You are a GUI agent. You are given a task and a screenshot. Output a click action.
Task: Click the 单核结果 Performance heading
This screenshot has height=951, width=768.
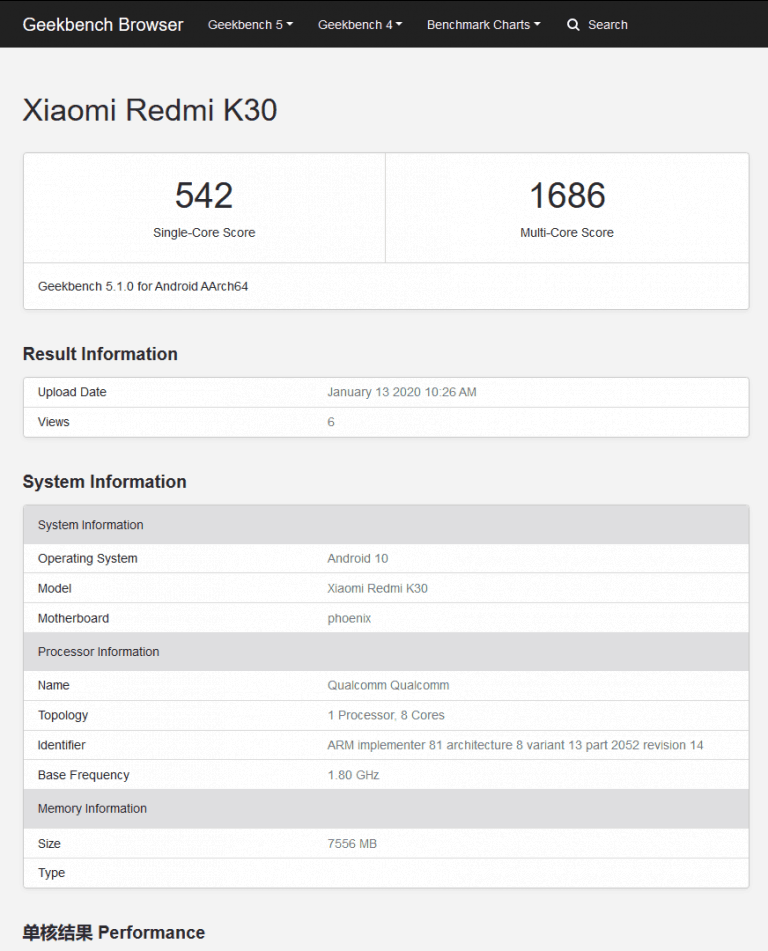point(114,932)
